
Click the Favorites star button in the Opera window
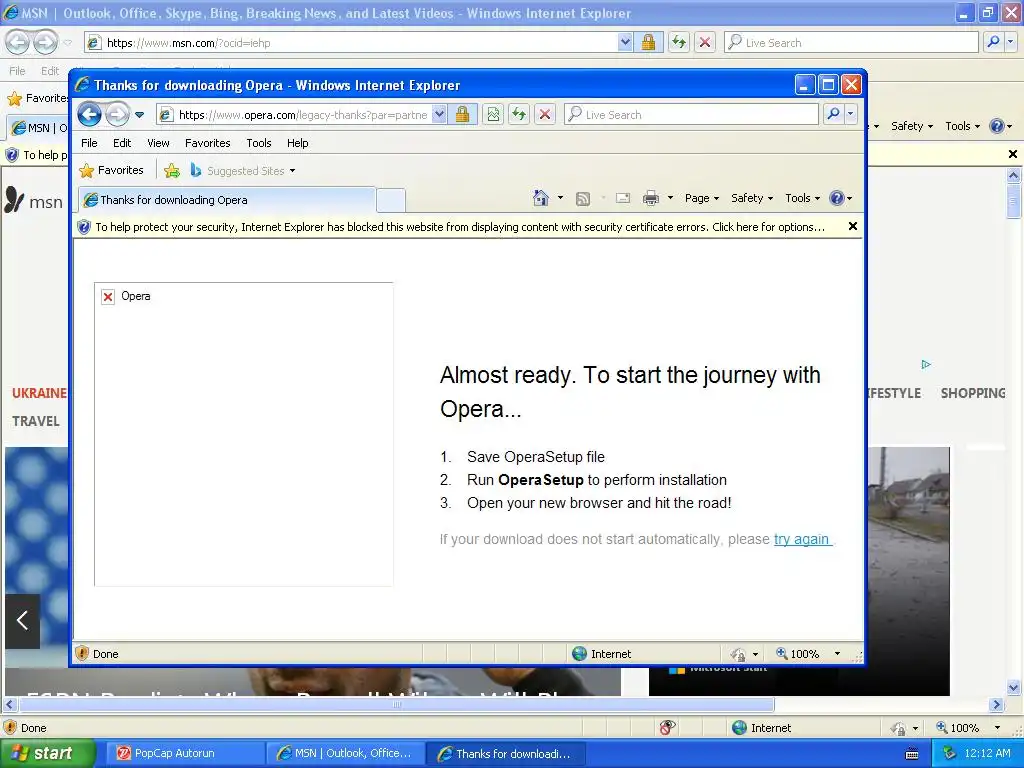(111, 170)
